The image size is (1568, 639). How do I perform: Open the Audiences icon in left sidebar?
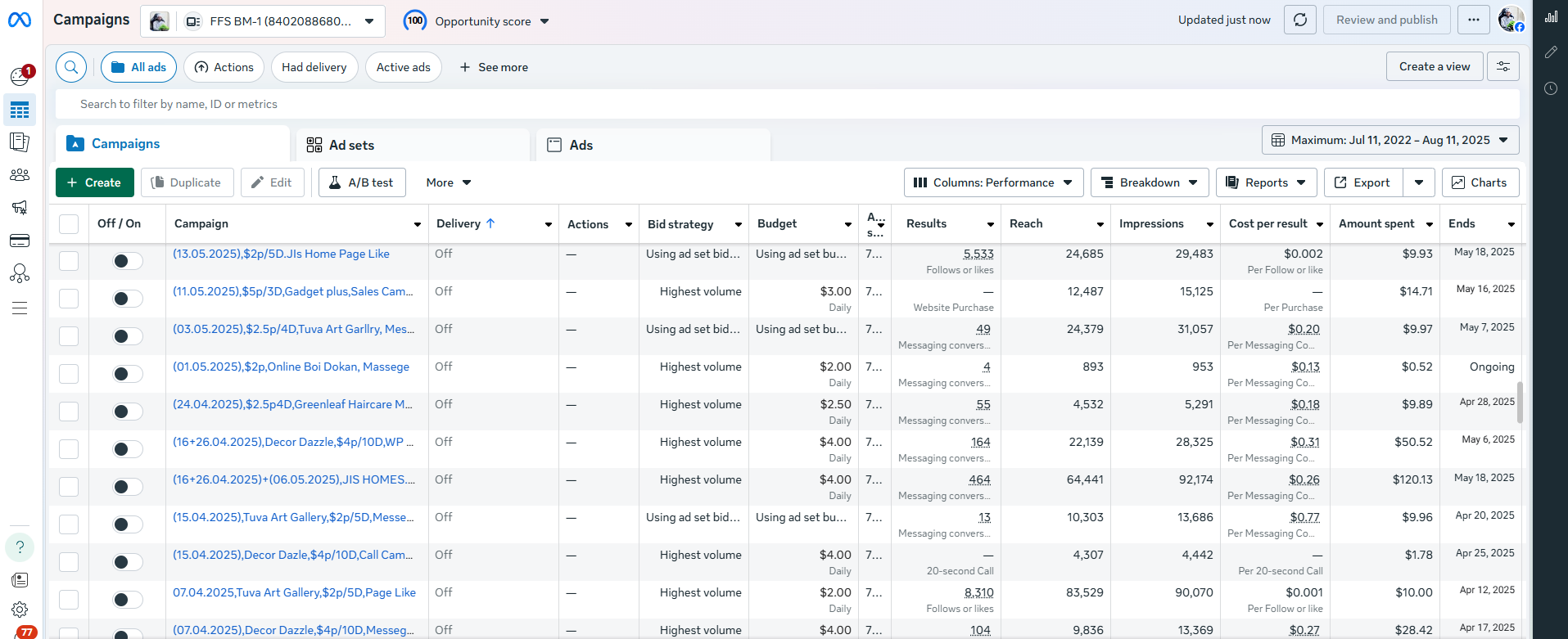tap(20, 175)
